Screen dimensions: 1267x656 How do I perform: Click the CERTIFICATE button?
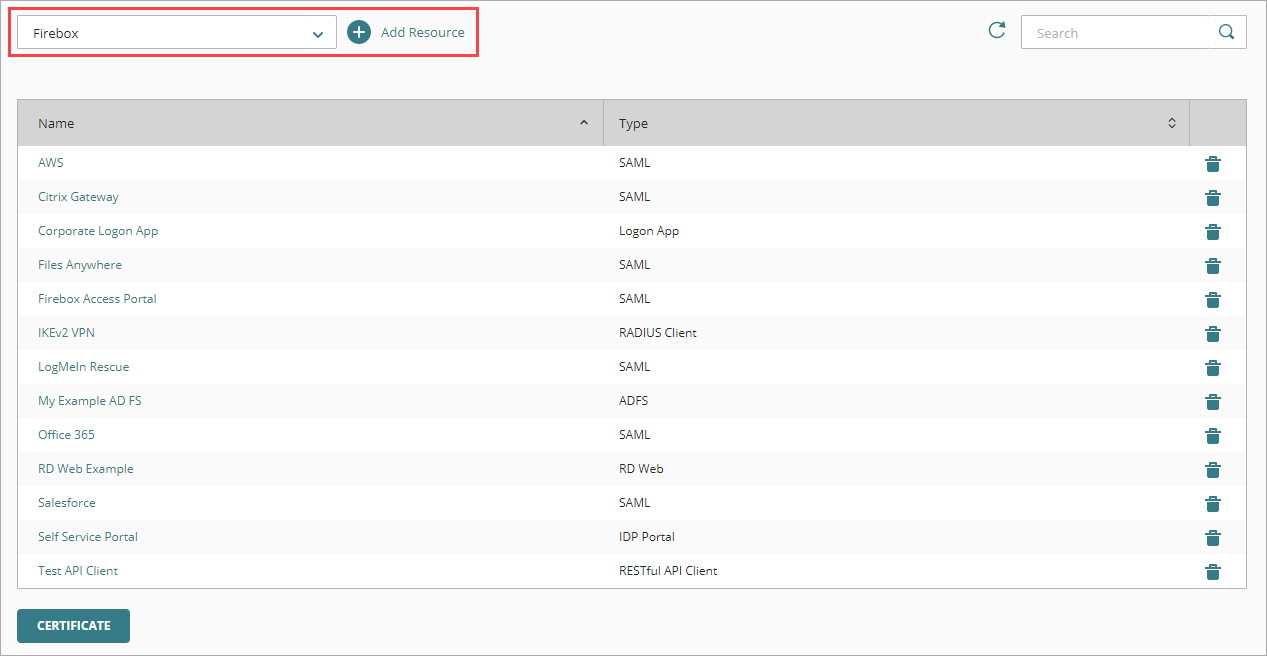[73, 626]
